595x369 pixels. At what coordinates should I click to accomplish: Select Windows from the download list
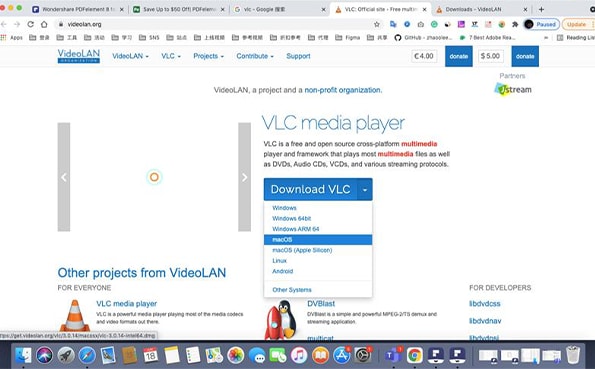284,208
